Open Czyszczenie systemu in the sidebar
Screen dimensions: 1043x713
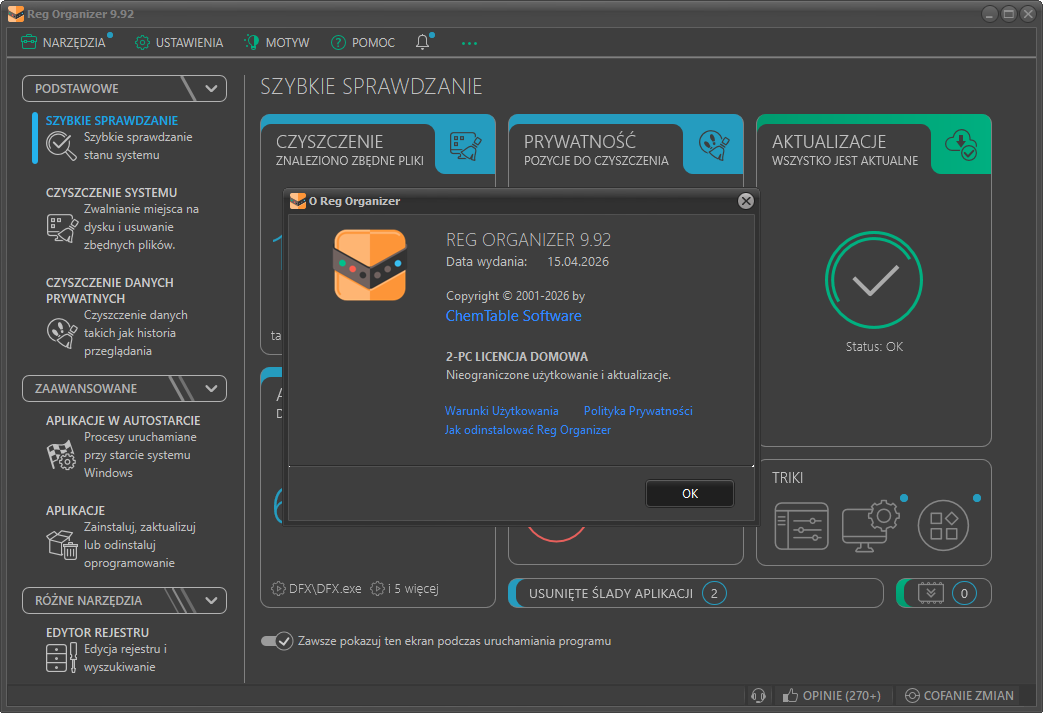pyautogui.click(x=111, y=192)
